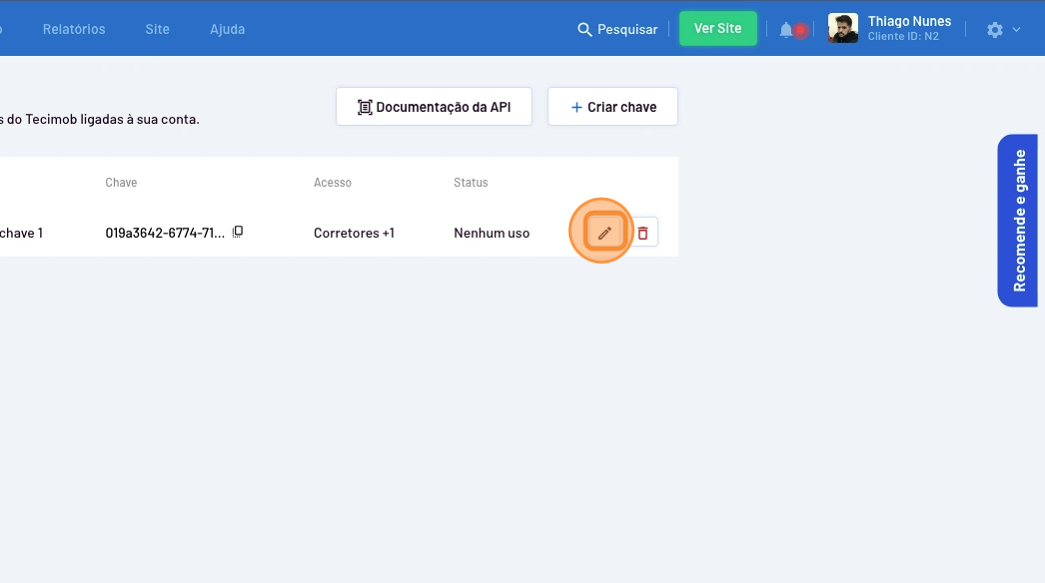Click the Criar chave button

click(613, 107)
